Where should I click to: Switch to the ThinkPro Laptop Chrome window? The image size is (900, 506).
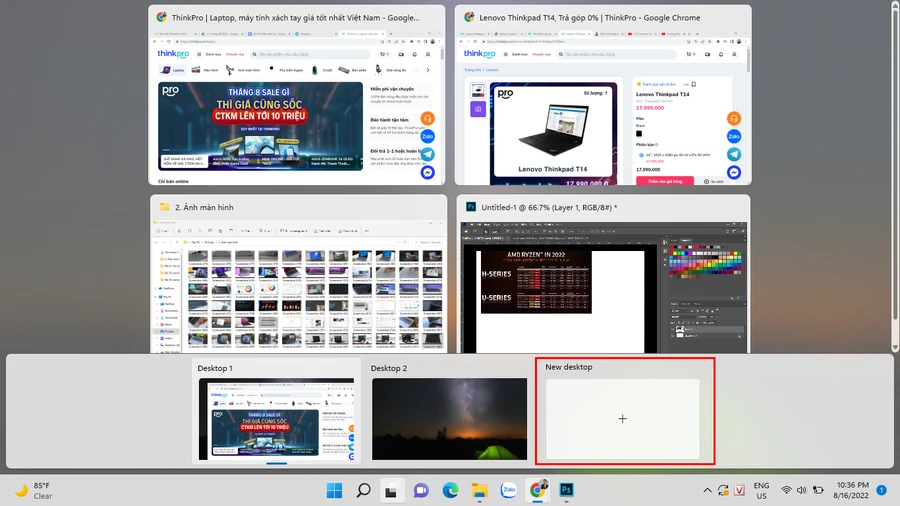click(297, 95)
